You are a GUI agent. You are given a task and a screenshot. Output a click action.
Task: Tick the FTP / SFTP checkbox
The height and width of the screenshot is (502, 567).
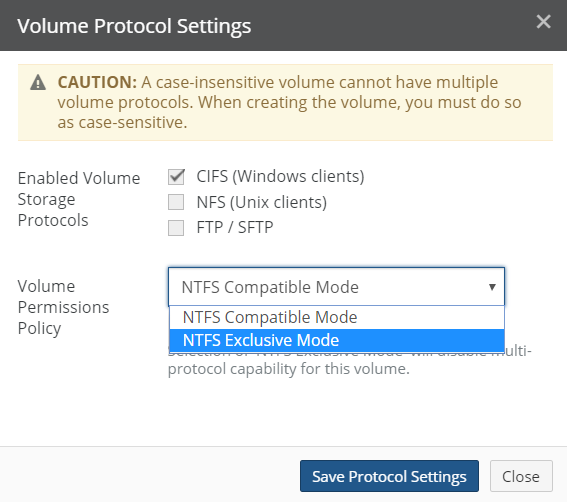pyautogui.click(x=176, y=227)
